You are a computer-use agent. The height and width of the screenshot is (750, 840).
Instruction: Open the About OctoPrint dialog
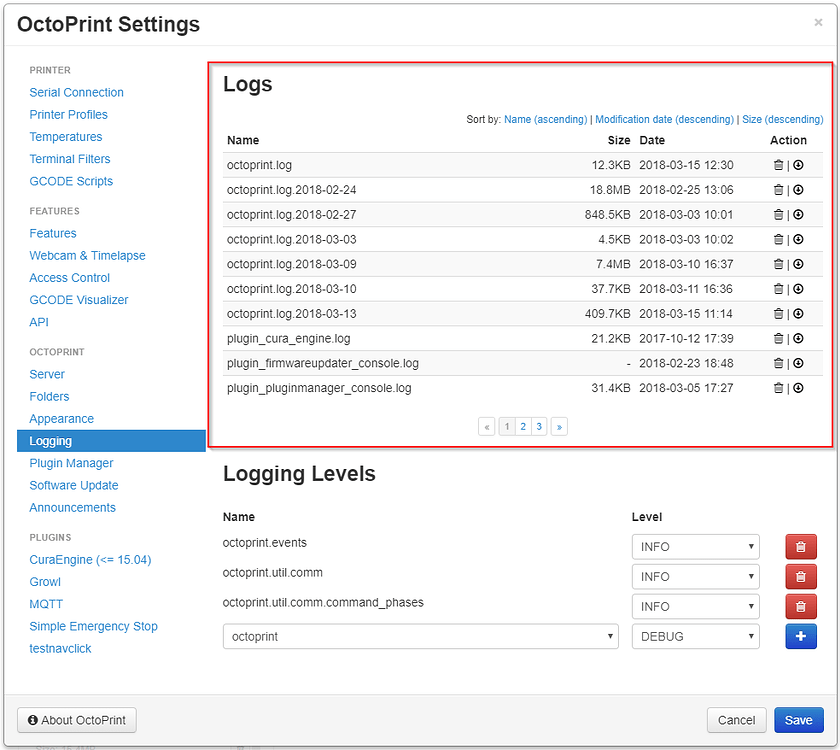[x=76, y=720]
